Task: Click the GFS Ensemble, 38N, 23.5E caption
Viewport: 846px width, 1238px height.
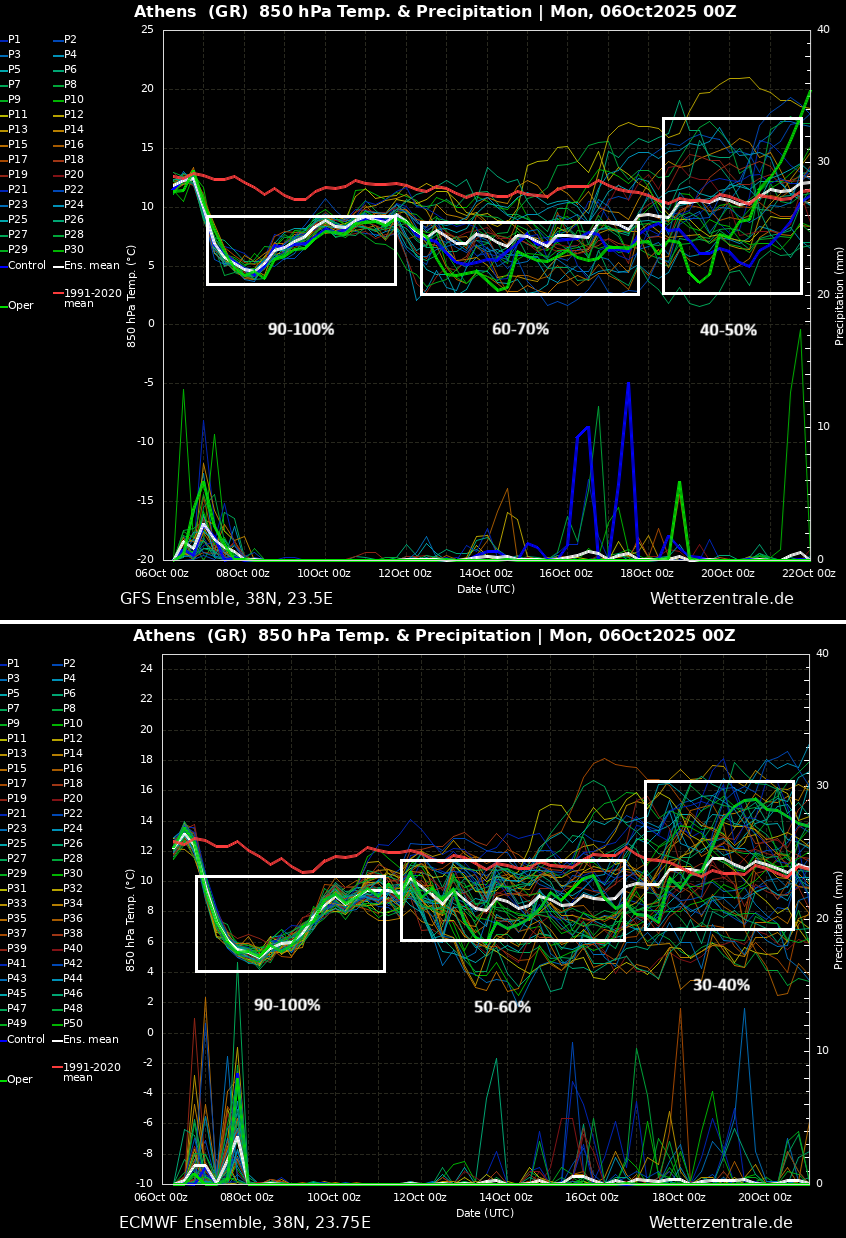Action: 226,599
